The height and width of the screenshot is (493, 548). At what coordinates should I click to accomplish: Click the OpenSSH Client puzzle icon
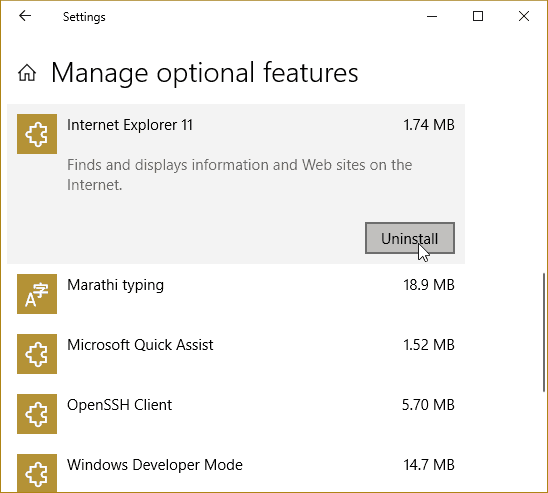pyautogui.click(x=37, y=414)
